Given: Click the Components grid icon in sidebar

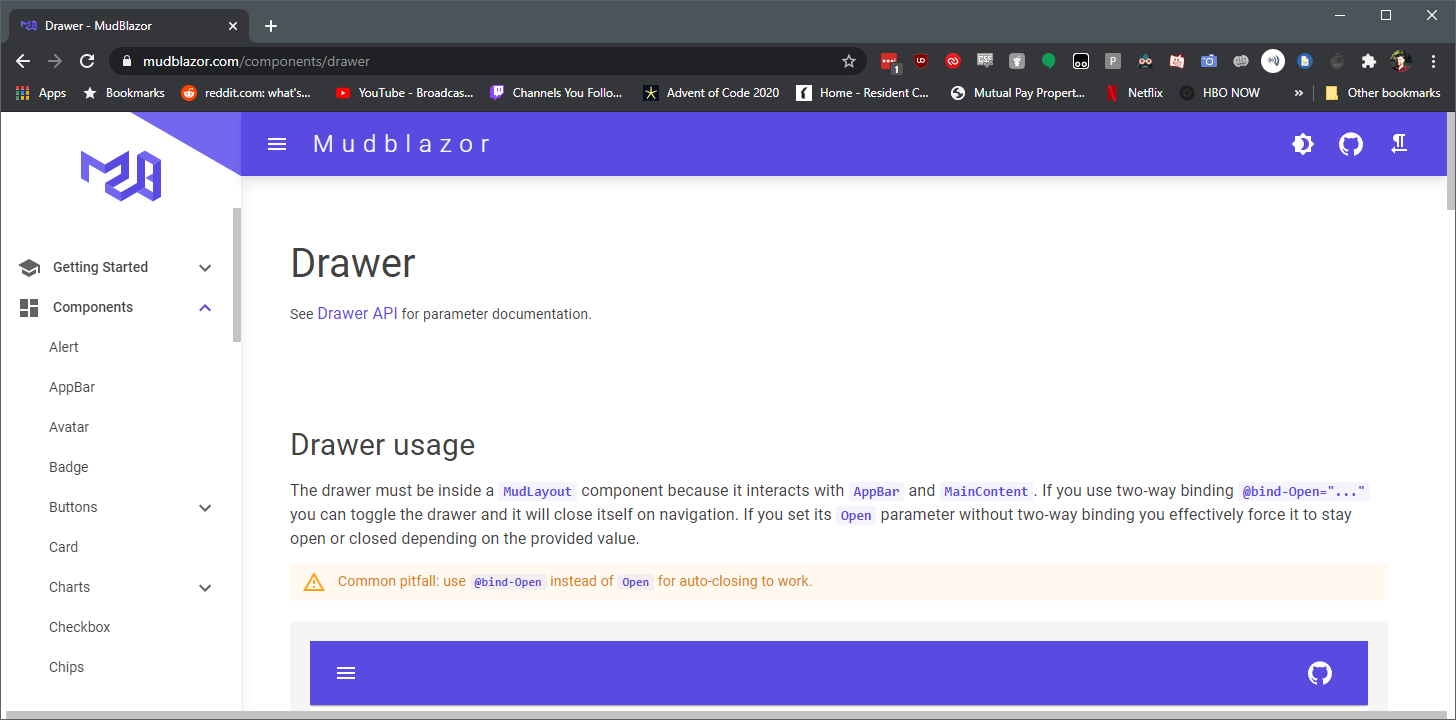Looking at the screenshot, I should click(x=28, y=307).
